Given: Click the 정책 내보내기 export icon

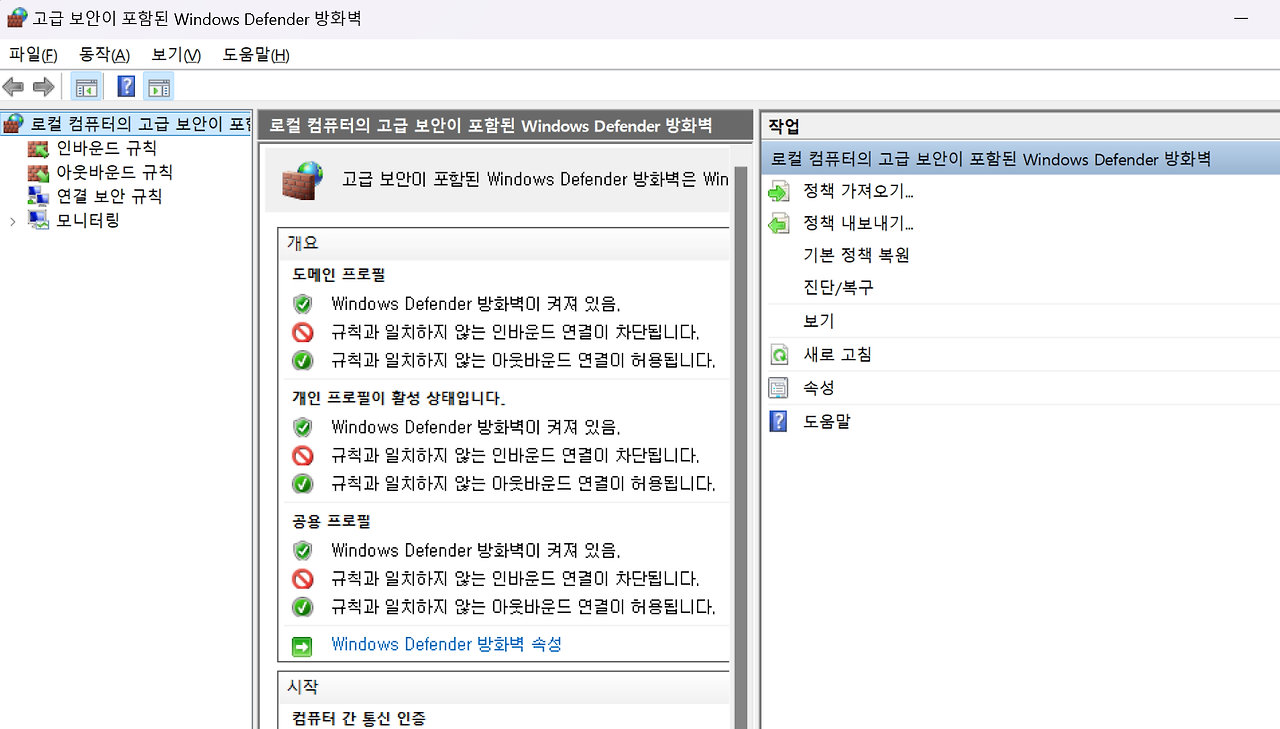Looking at the screenshot, I should click(x=779, y=222).
